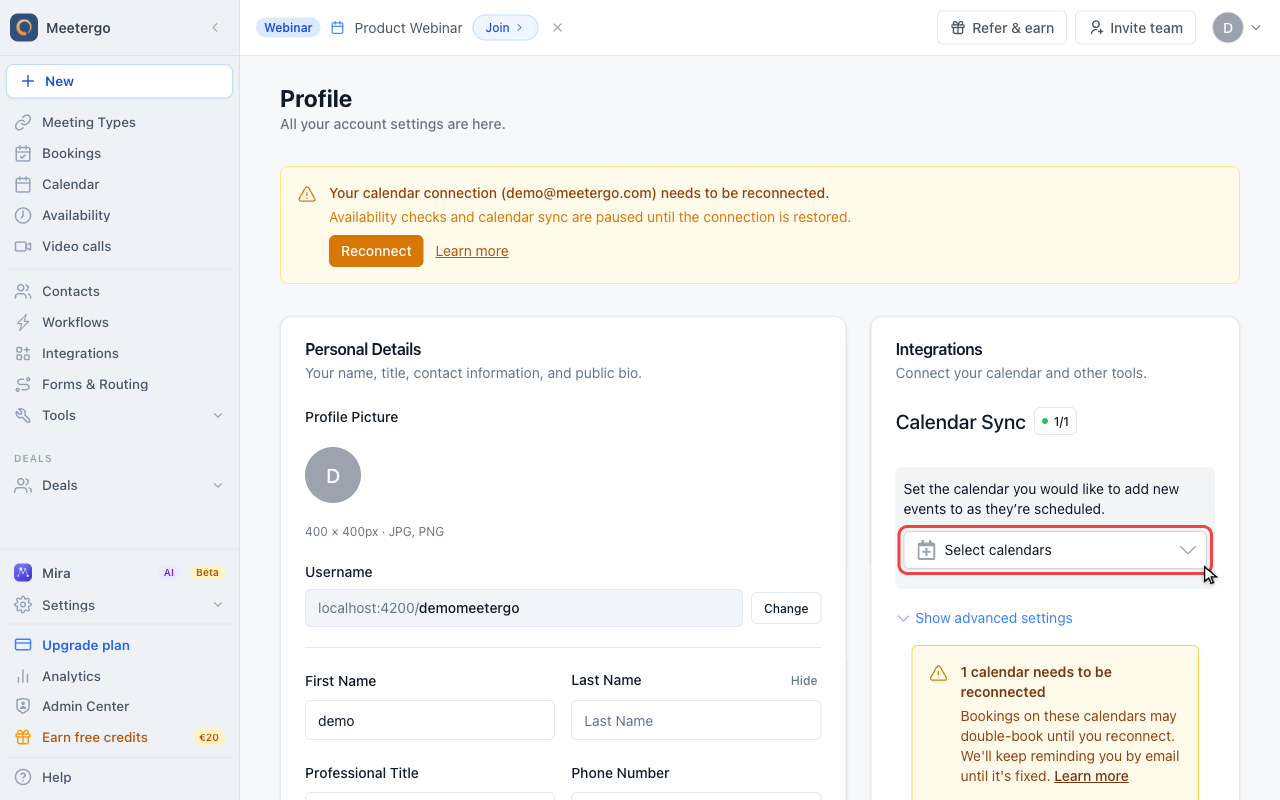The width and height of the screenshot is (1280, 800).
Task: Click the profile picture avatar placeholder
Action: click(333, 475)
